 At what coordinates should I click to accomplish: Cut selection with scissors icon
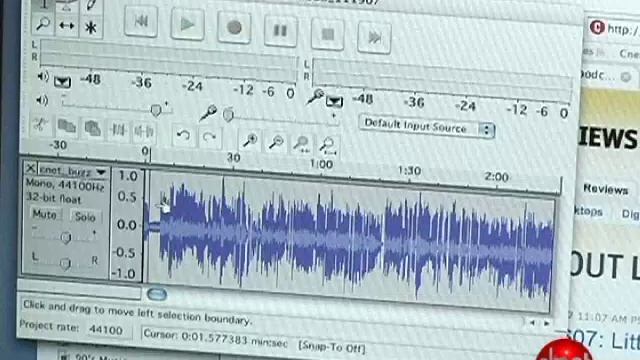(40, 125)
